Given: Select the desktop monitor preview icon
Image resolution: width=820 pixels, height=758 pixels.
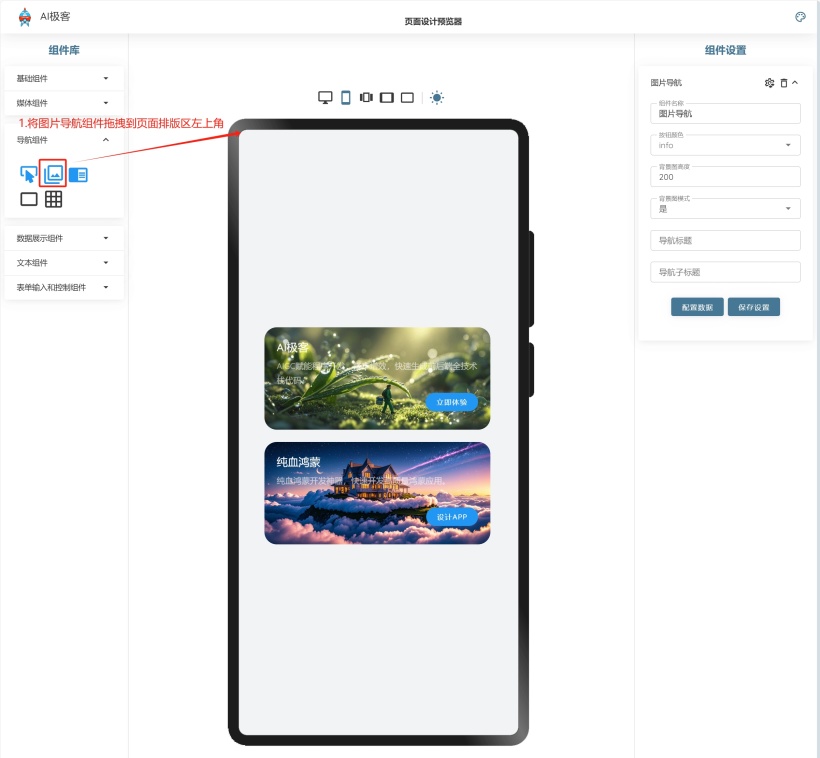Looking at the screenshot, I should pos(325,97).
